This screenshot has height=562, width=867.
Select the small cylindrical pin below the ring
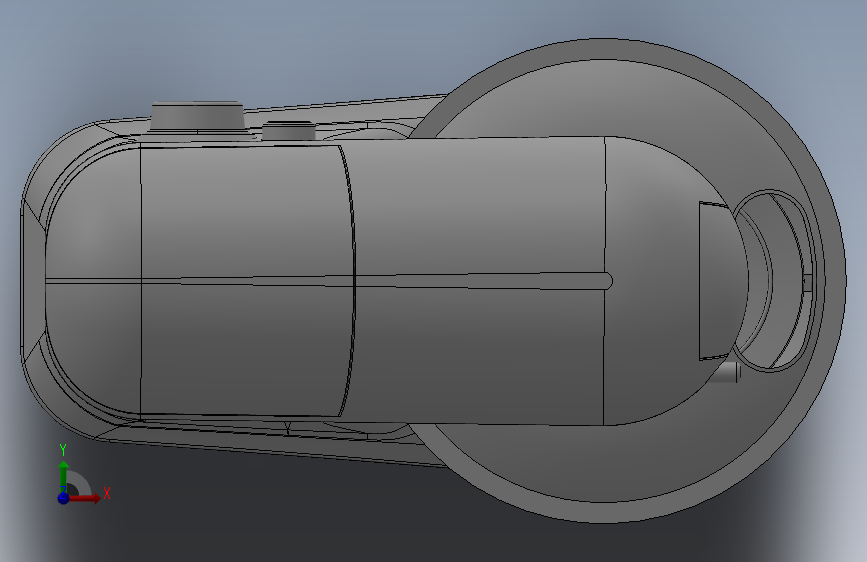pos(727,373)
